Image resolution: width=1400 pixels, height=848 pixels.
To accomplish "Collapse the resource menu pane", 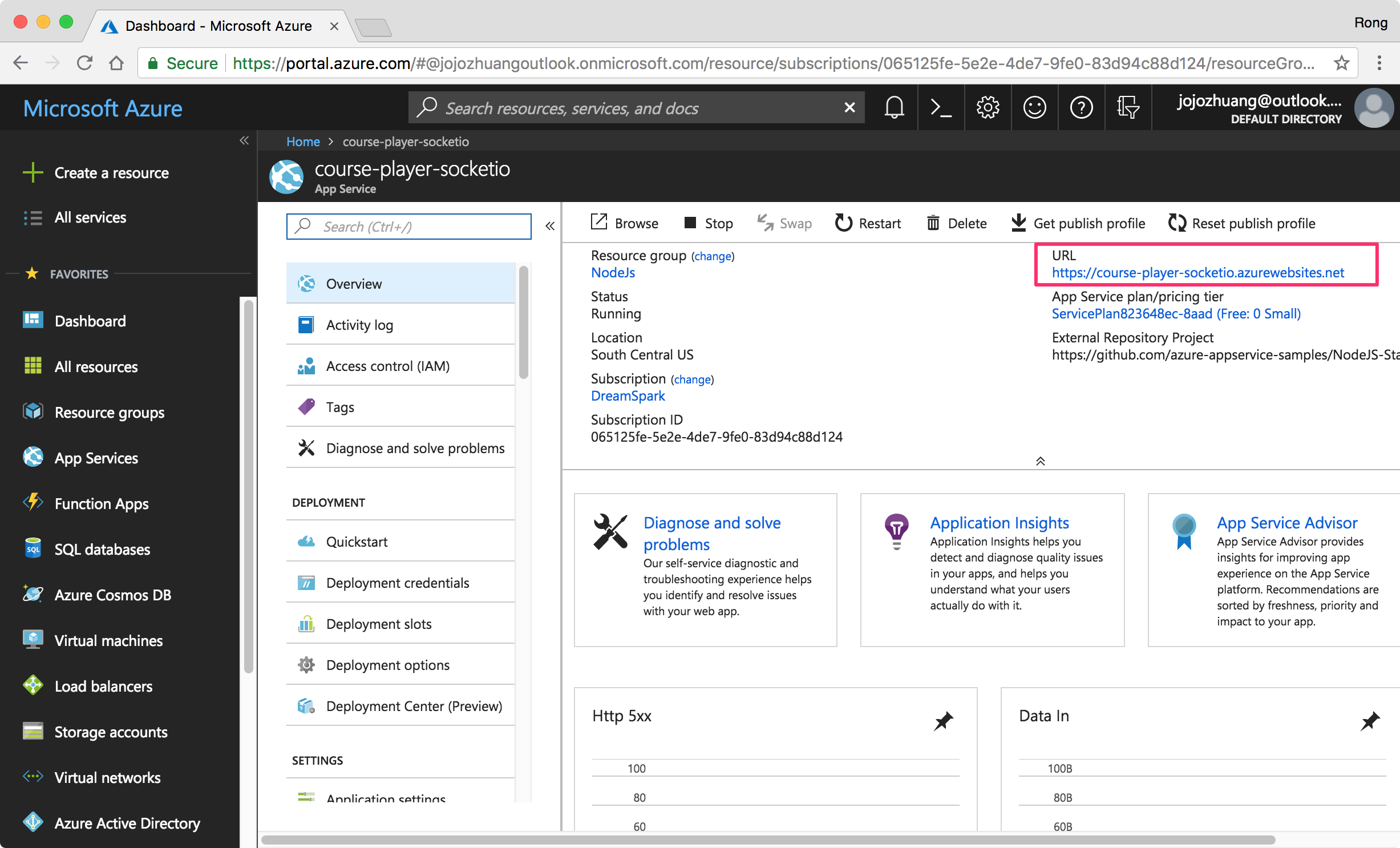I will (x=550, y=226).
